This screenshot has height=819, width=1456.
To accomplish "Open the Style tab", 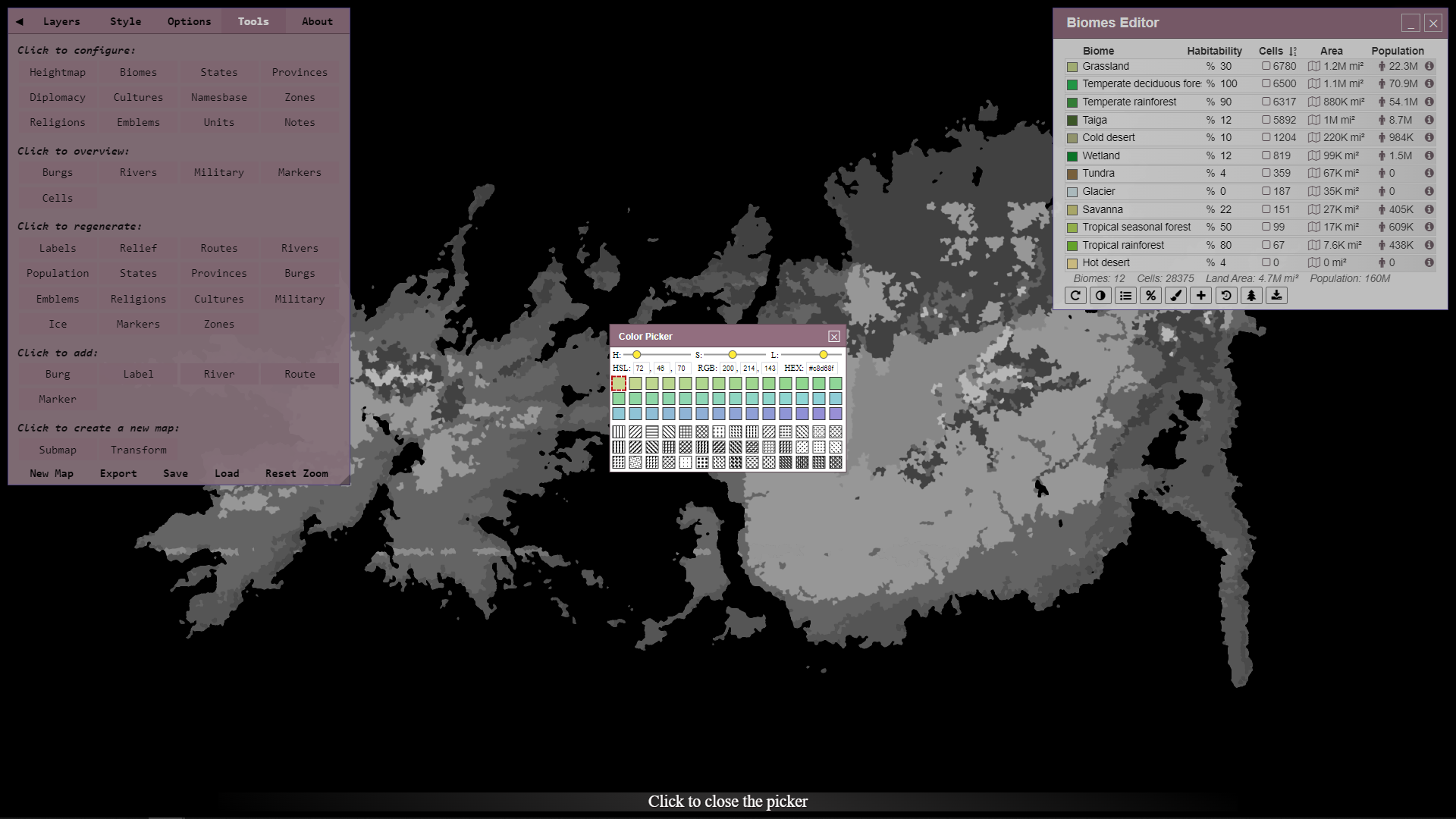I will (125, 21).
